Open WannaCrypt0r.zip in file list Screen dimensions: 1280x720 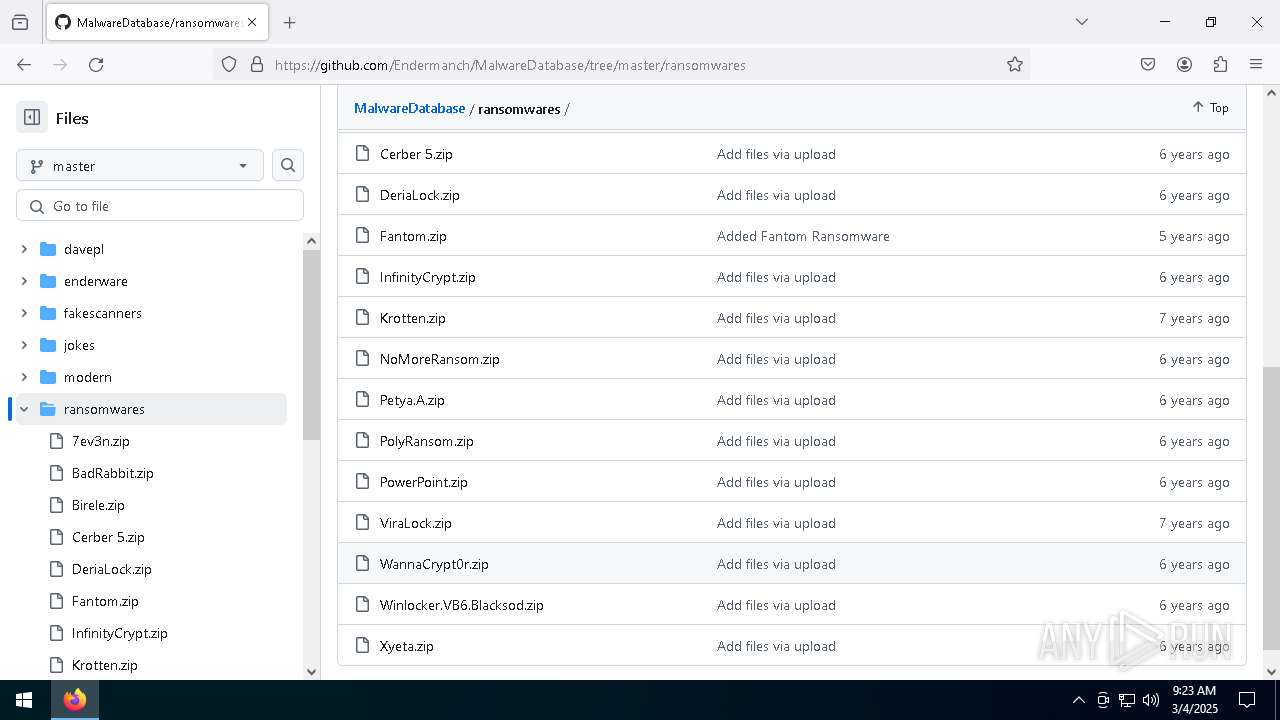(x=434, y=564)
